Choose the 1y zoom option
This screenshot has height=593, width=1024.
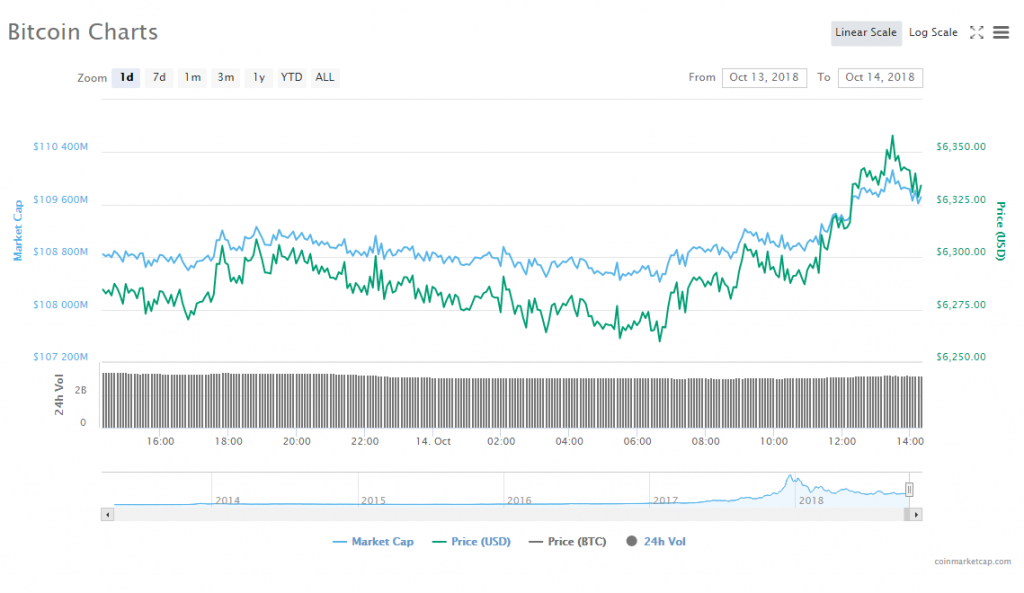click(x=259, y=77)
